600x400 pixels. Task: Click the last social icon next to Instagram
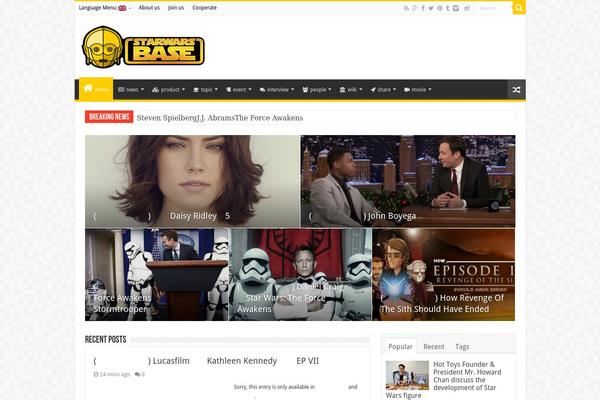tap(467, 8)
